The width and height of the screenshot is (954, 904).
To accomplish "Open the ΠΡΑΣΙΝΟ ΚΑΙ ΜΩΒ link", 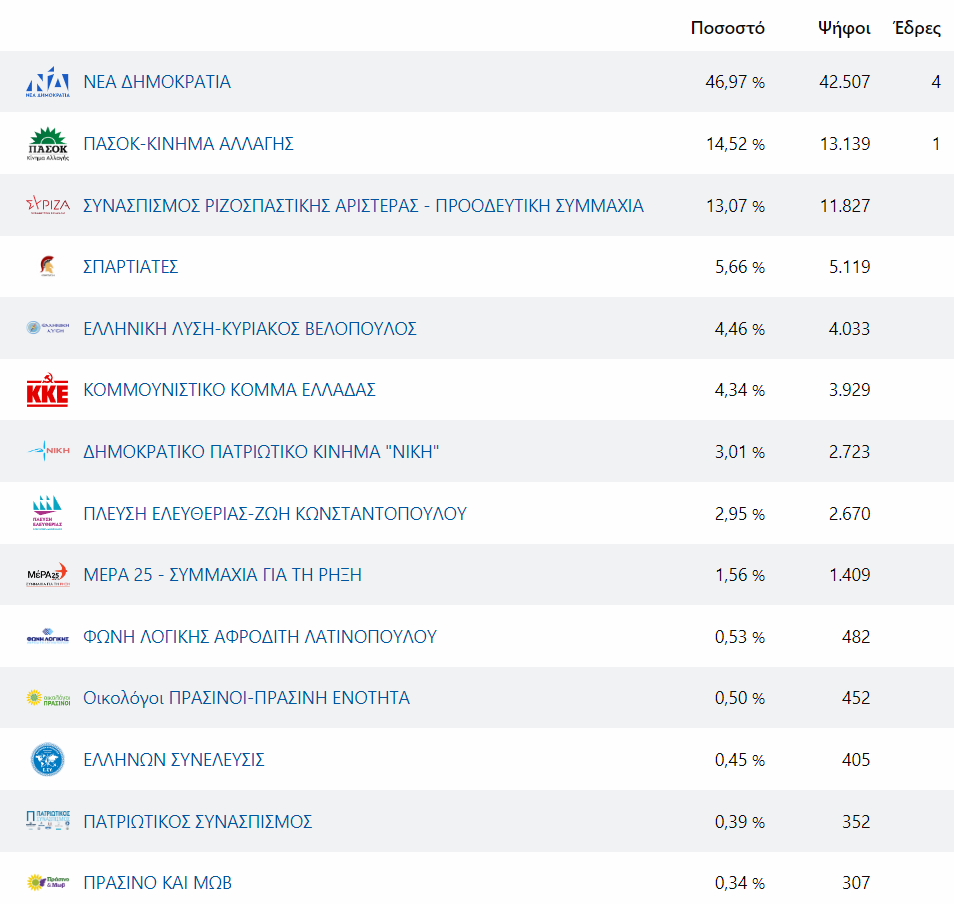I will (x=158, y=882).
